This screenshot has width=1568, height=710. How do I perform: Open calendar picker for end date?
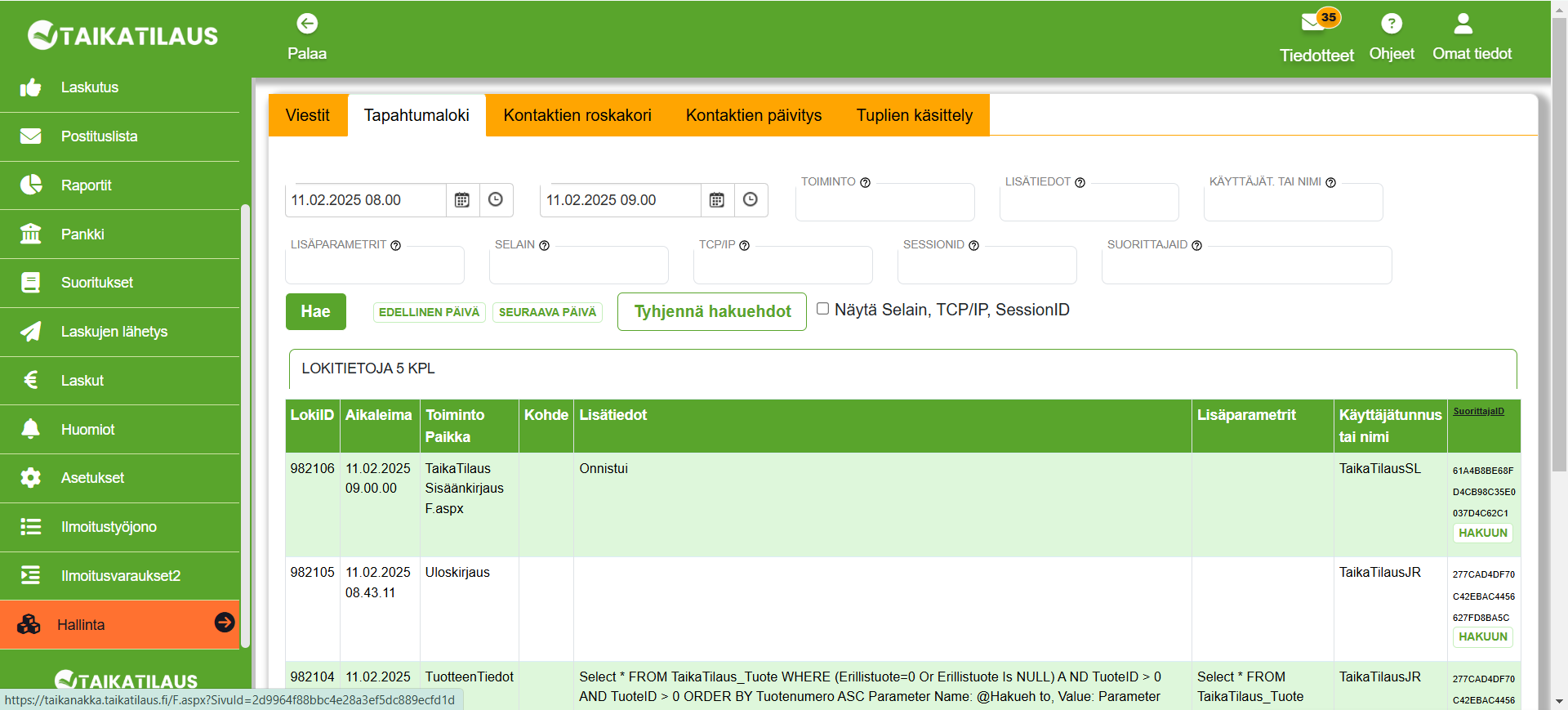pyautogui.click(x=717, y=200)
